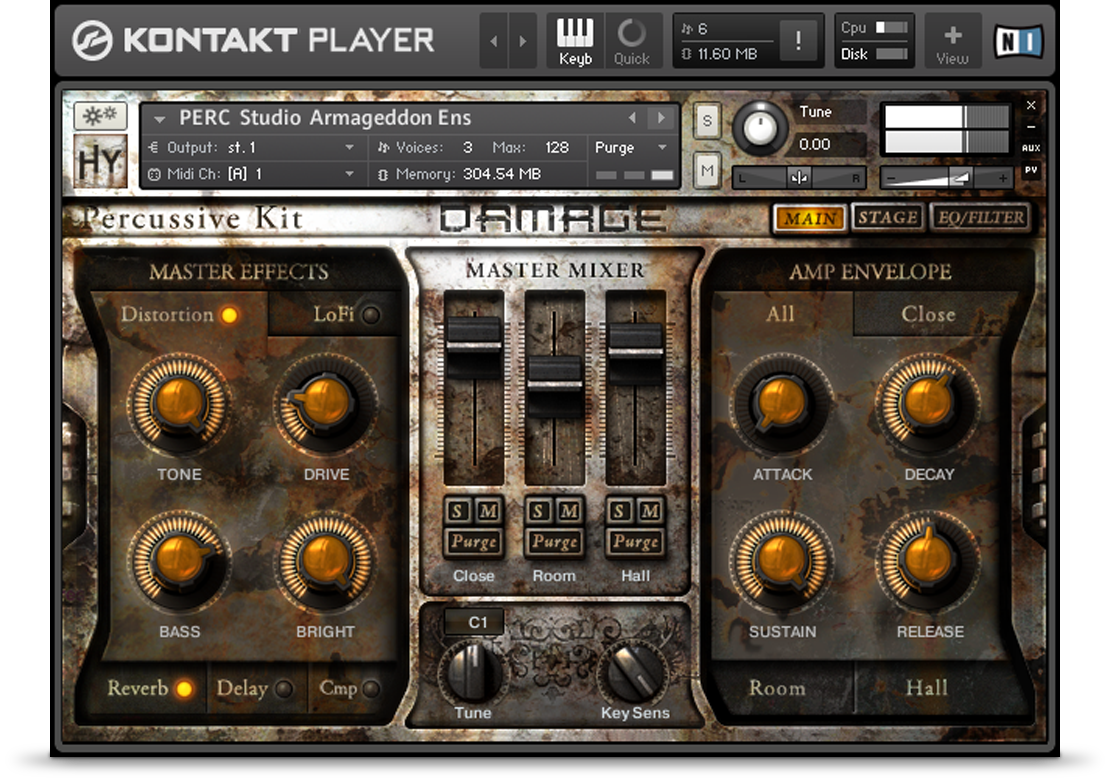
Task: Purge the Room mic samples
Action: pyautogui.click(x=554, y=542)
